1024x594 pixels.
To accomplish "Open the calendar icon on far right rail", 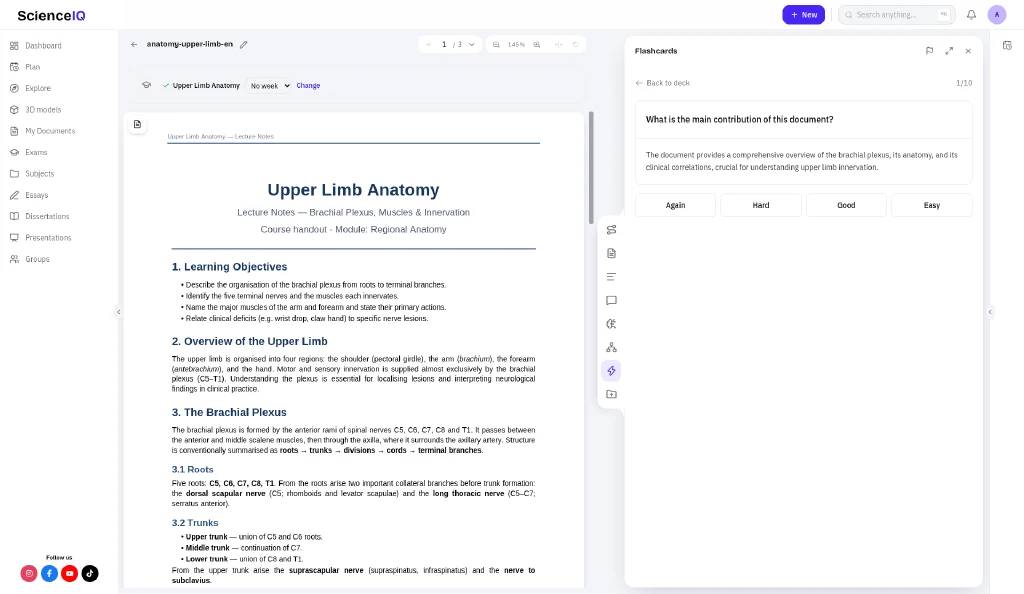I will (x=1007, y=46).
